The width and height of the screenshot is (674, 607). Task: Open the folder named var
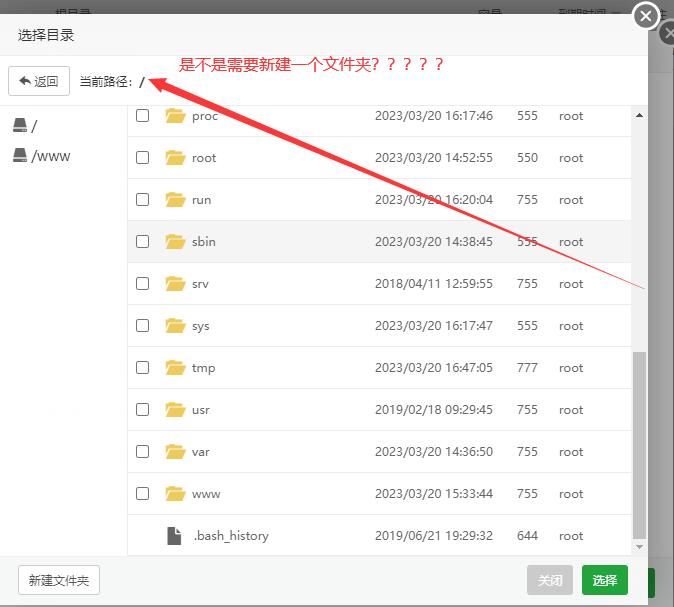pyautogui.click(x=200, y=452)
